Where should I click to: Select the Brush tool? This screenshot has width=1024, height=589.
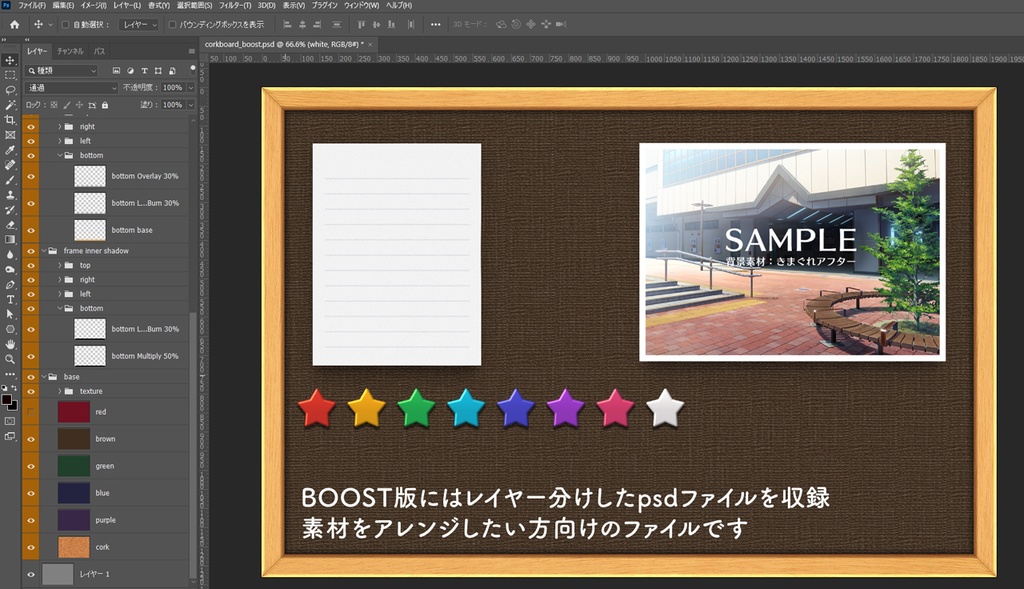tap(10, 180)
